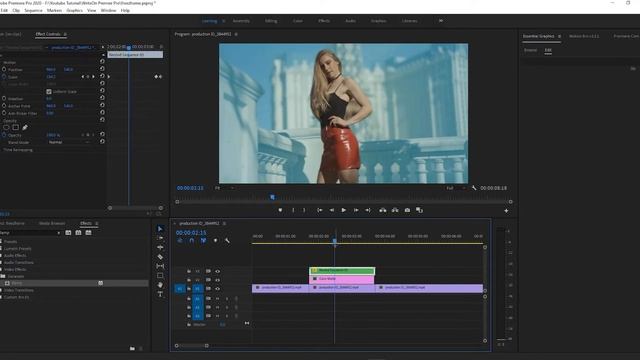Switch to the Effects workspace tab
The image size is (640, 360).
point(324,21)
